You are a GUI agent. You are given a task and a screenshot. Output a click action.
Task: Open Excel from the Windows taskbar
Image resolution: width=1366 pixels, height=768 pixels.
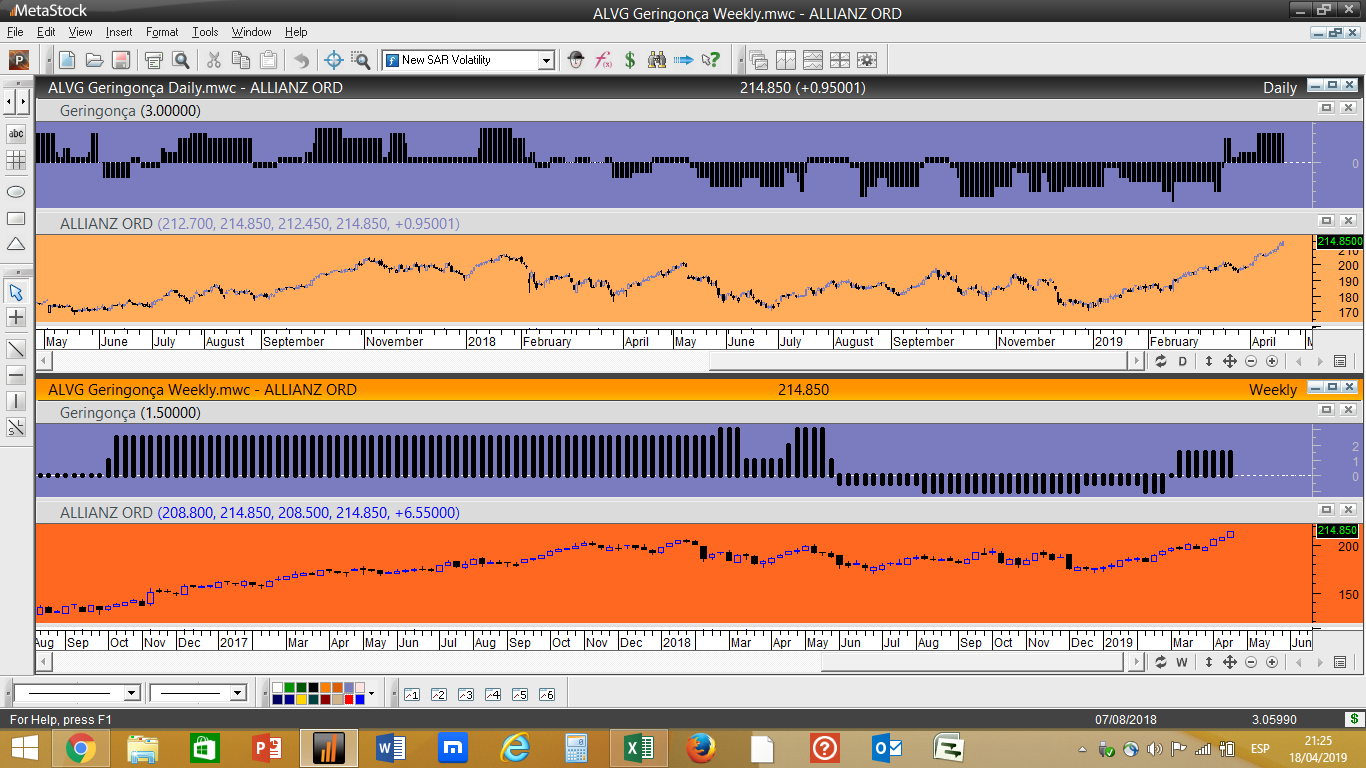click(x=639, y=748)
